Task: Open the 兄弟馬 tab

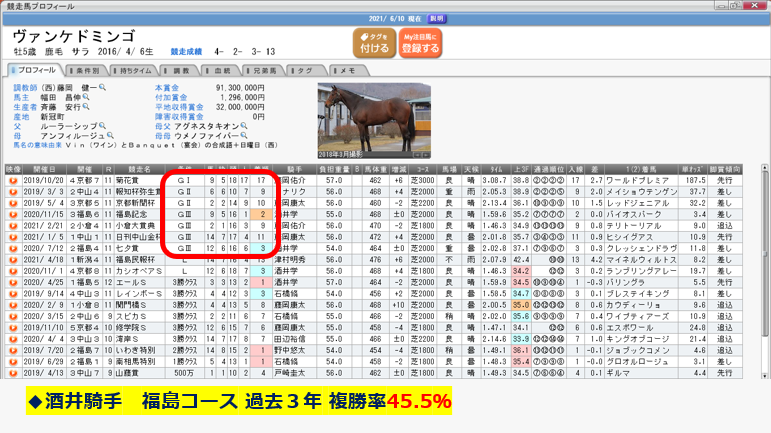Action: click(264, 72)
